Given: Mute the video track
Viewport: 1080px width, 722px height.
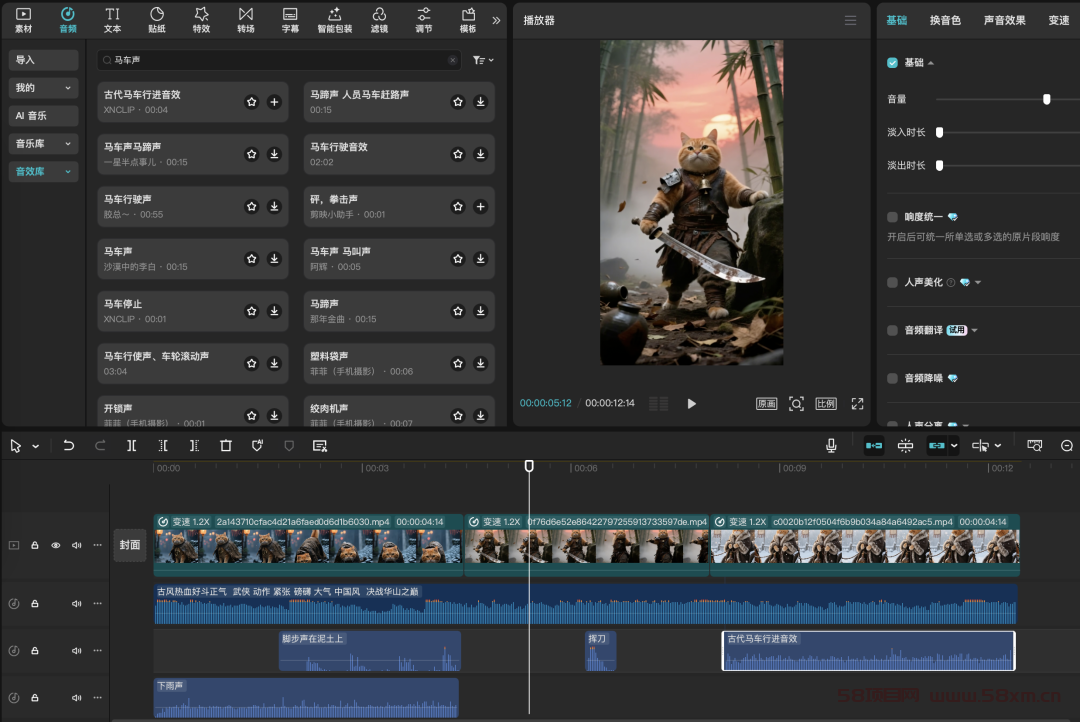Looking at the screenshot, I should pos(76,545).
